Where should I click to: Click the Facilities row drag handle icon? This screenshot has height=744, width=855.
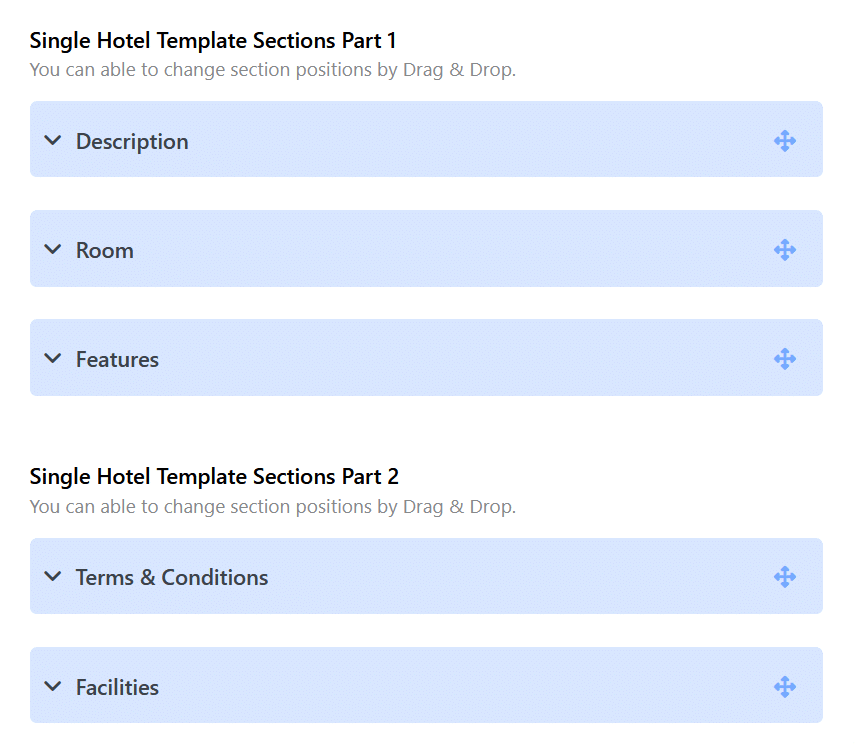click(x=785, y=687)
